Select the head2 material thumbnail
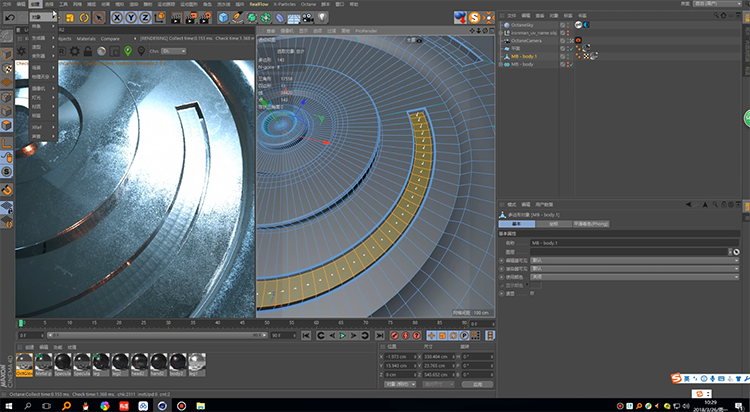The image size is (750, 412). click(x=139, y=365)
